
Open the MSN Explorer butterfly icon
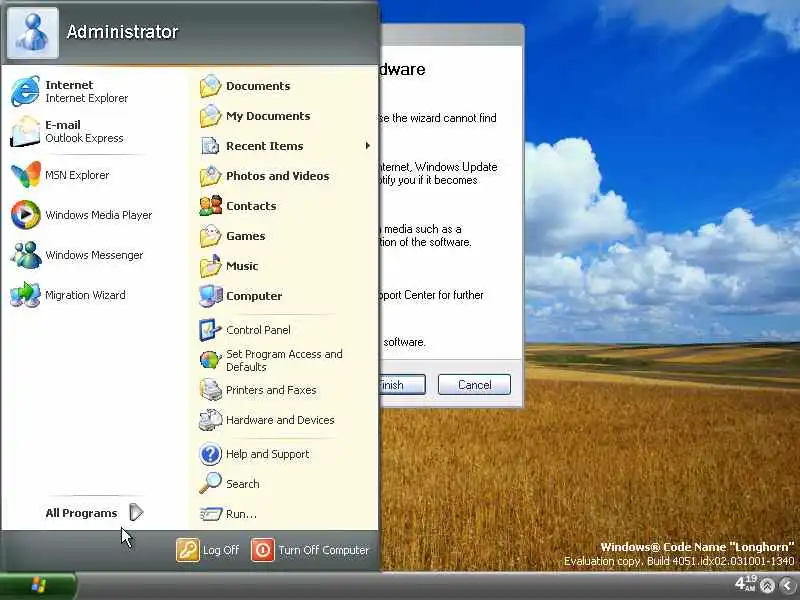tap(26, 174)
